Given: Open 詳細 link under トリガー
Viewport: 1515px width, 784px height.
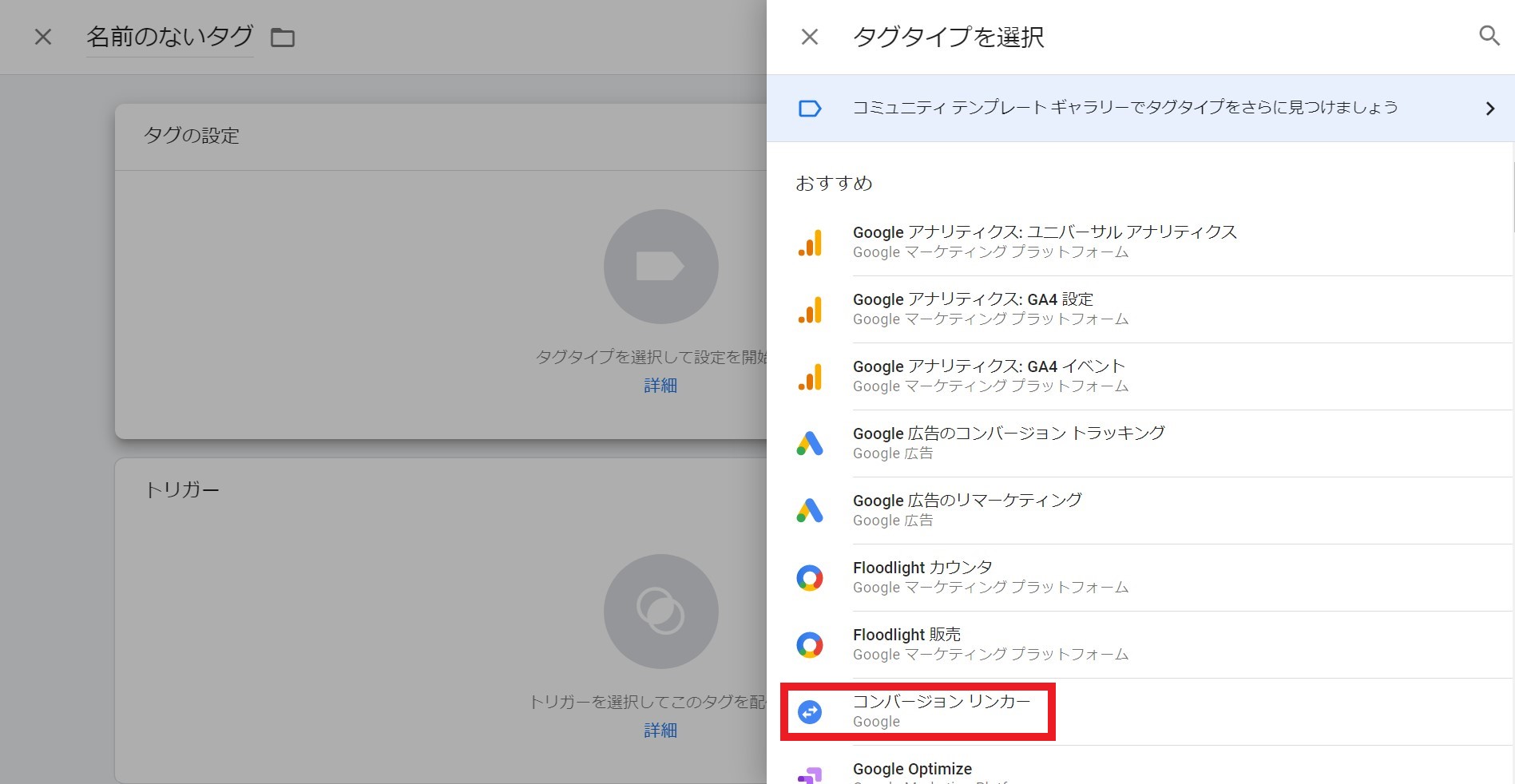Looking at the screenshot, I should point(660,731).
